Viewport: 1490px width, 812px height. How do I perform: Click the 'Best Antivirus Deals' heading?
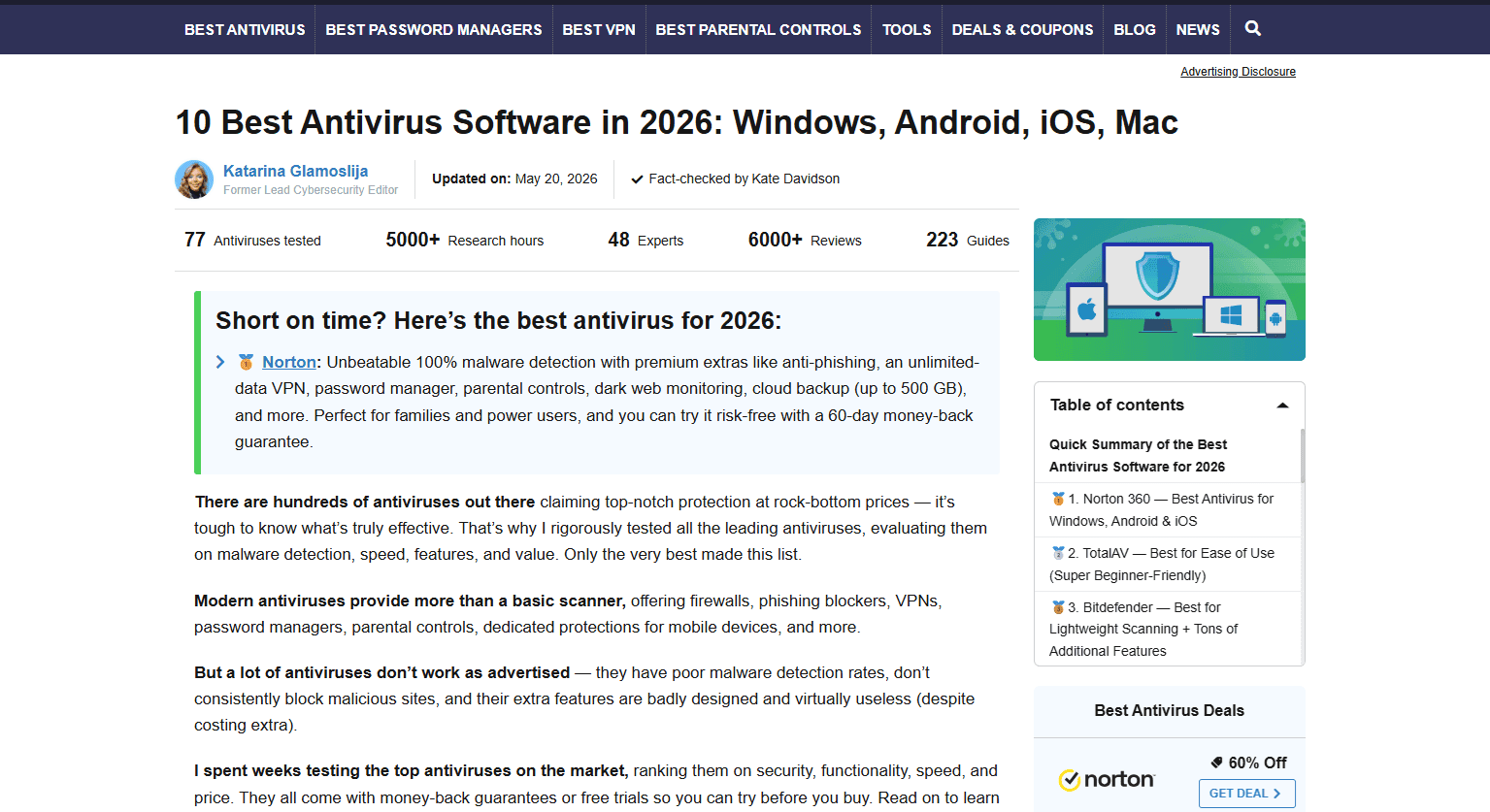pyautogui.click(x=1170, y=711)
